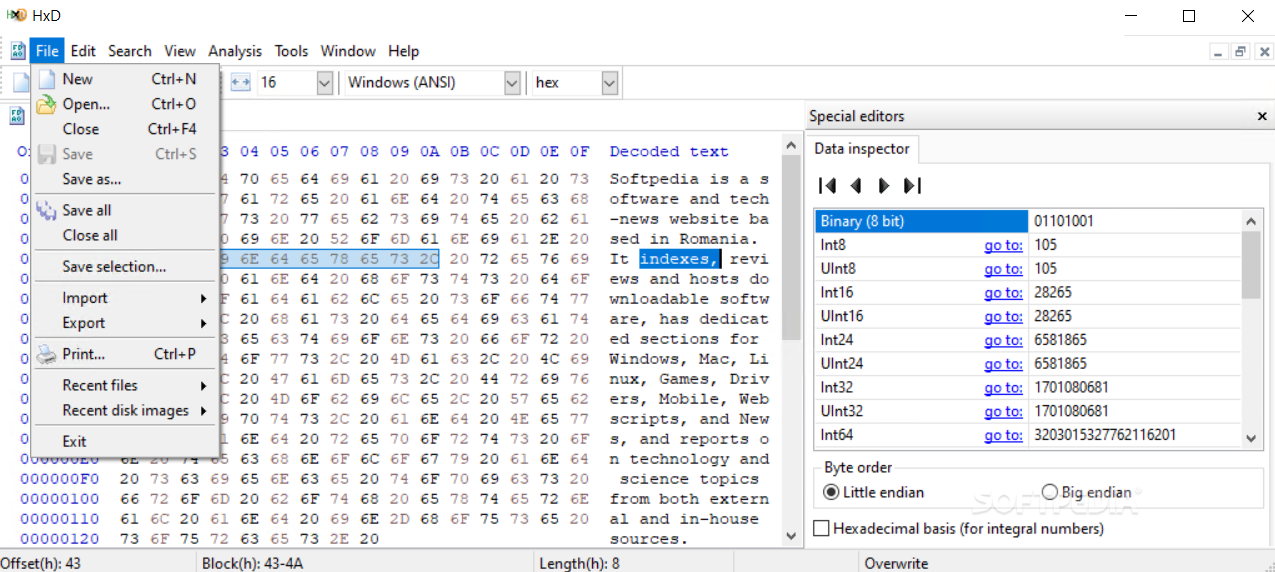Screen dimensions: 1275x572
Task: Go to previous byte in Data inspector
Action: 856,185
